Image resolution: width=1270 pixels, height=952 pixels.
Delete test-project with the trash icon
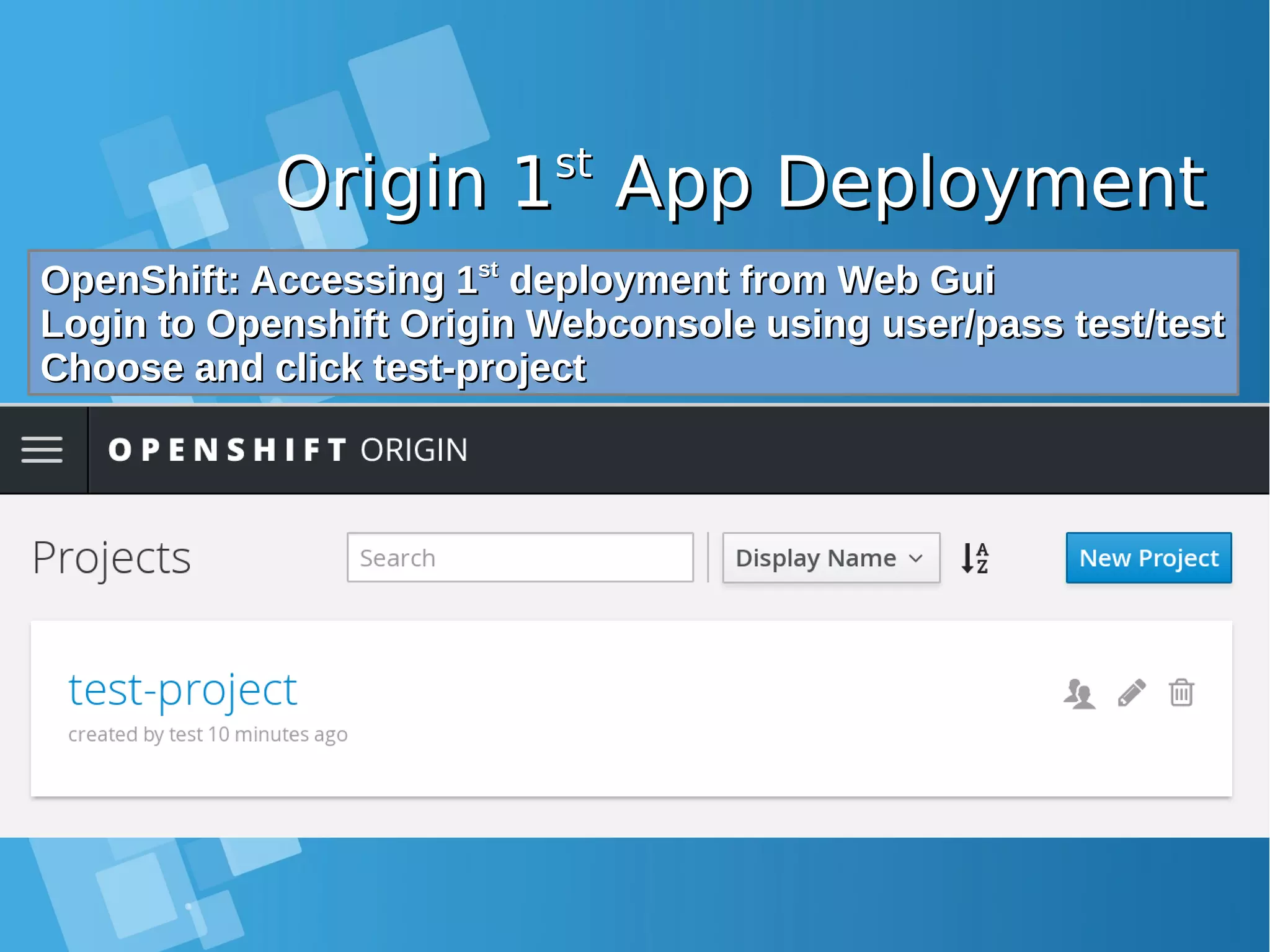[x=1181, y=693]
